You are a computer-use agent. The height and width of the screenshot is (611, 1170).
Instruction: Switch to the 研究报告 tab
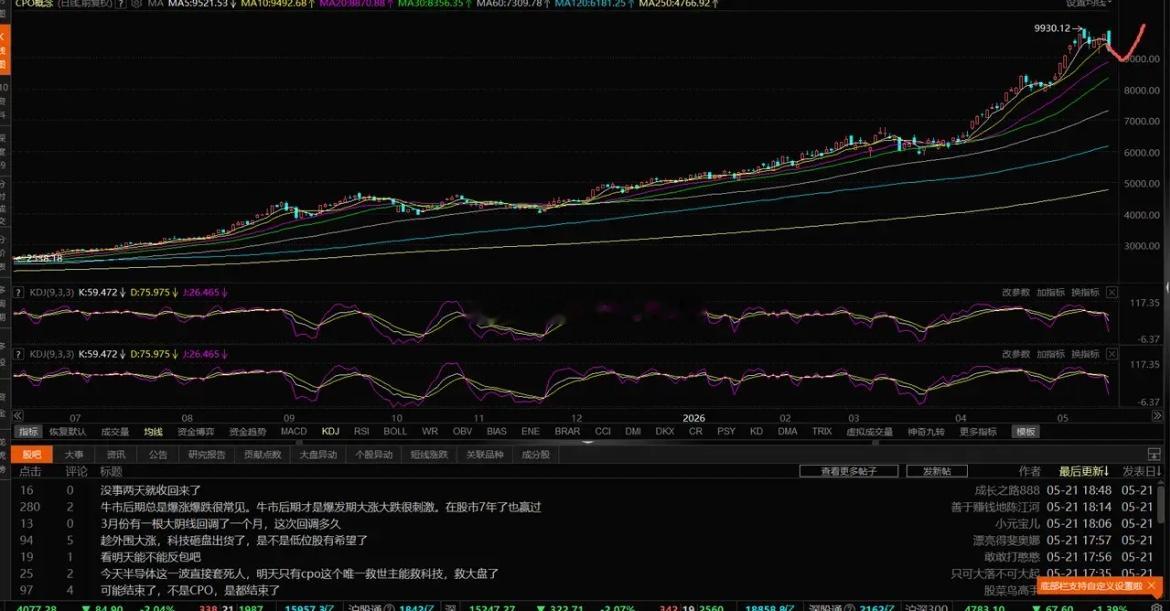pyautogui.click(x=207, y=454)
